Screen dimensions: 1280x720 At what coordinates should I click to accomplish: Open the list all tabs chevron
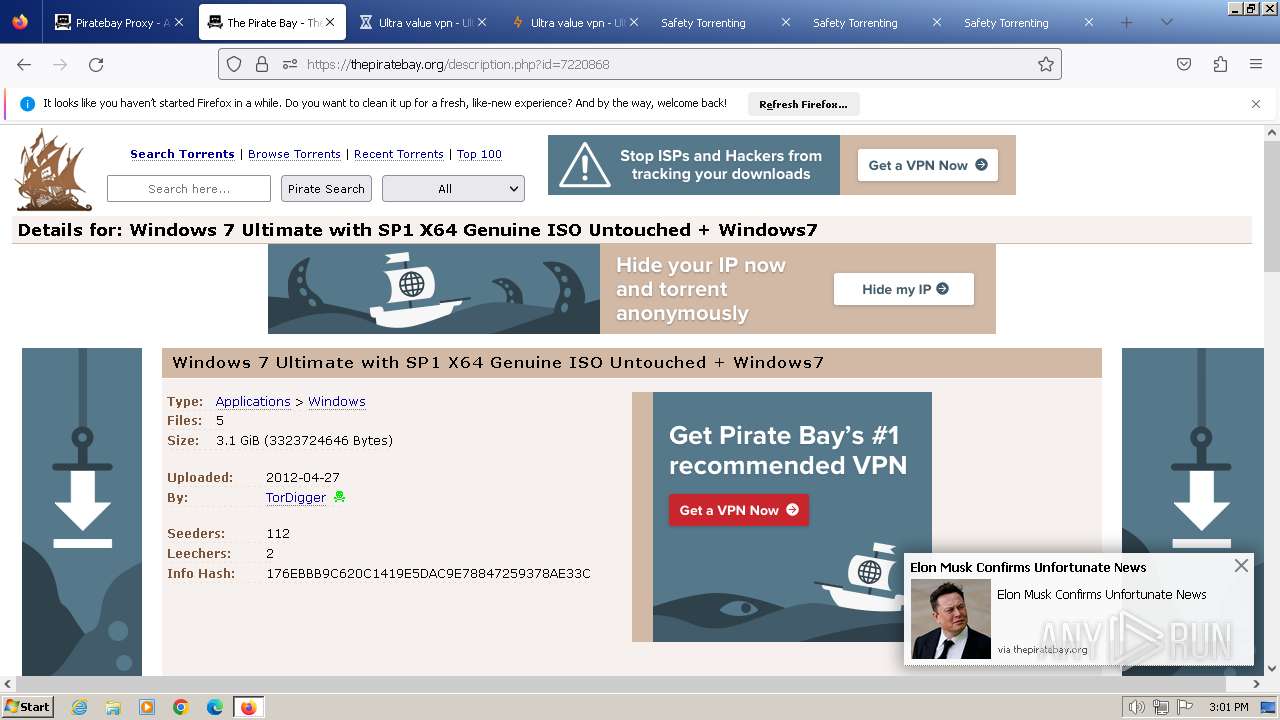[x=1166, y=22]
